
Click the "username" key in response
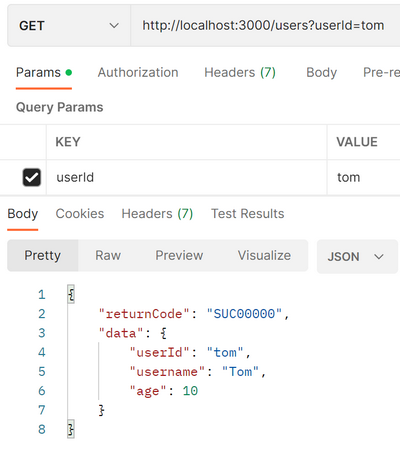coord(167,372)
